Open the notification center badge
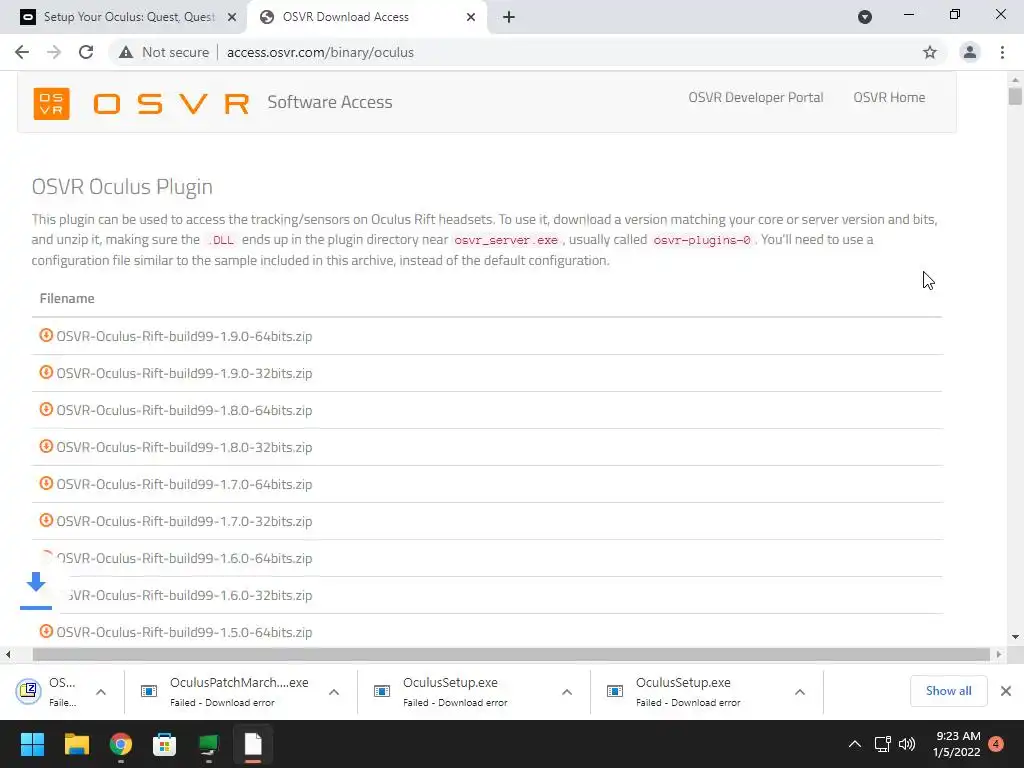This screenshot has height=768, width=1024. coord(996,744)
